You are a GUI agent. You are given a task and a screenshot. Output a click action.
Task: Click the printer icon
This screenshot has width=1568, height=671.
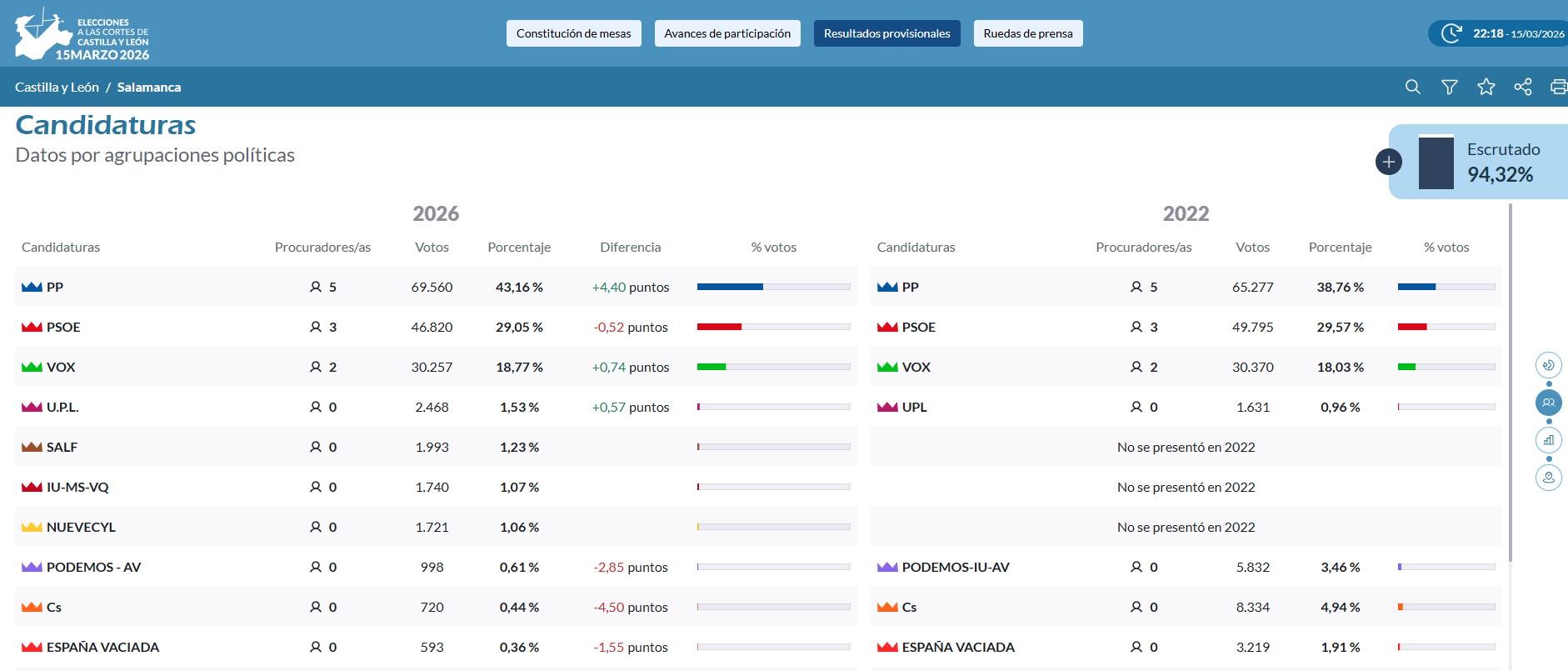click(x=1557, y=87)
